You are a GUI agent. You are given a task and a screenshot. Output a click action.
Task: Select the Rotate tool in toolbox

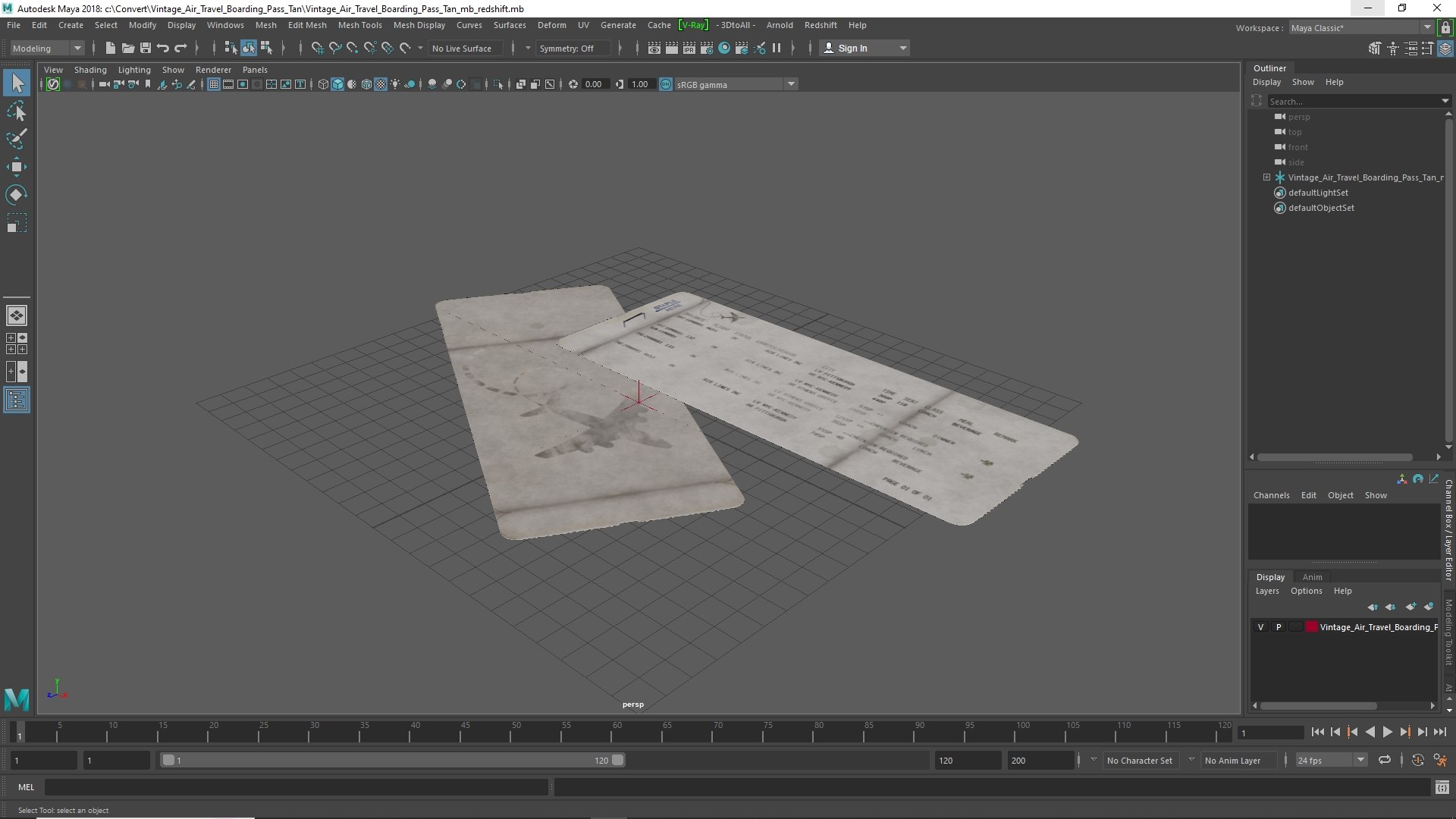coord(17,195)
